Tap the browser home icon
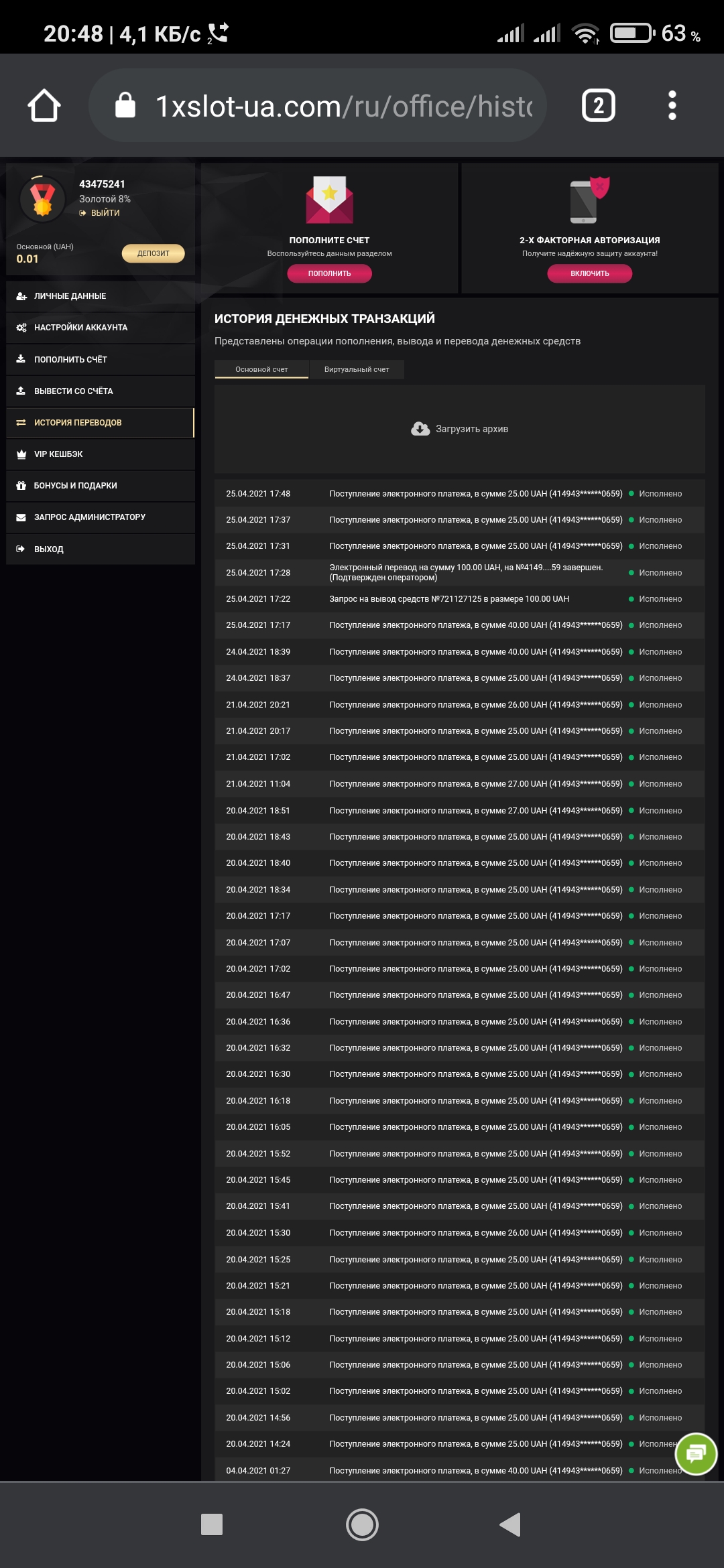 pyautogui.click(x=44, y=106)
